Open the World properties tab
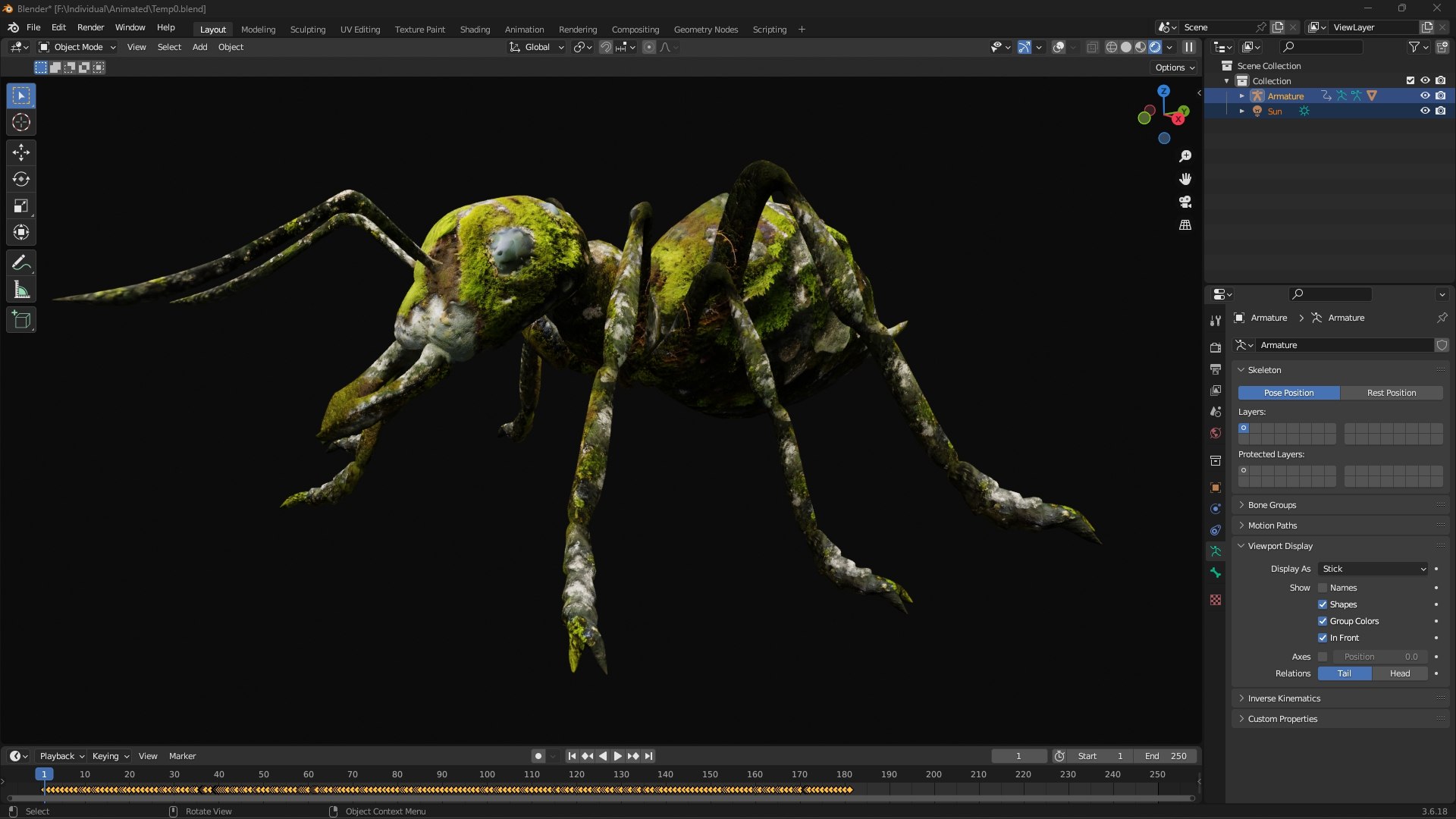 click(x=1216, y=433)
